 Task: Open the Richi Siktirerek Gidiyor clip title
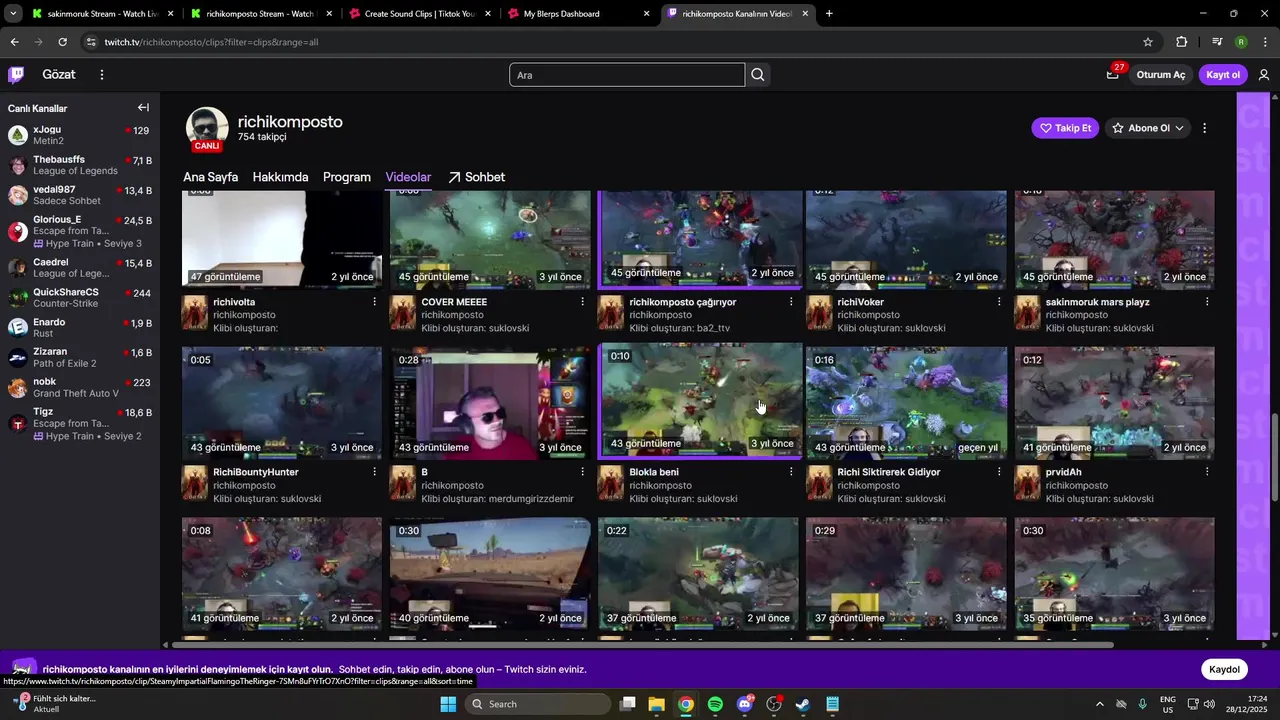[889, 472]
